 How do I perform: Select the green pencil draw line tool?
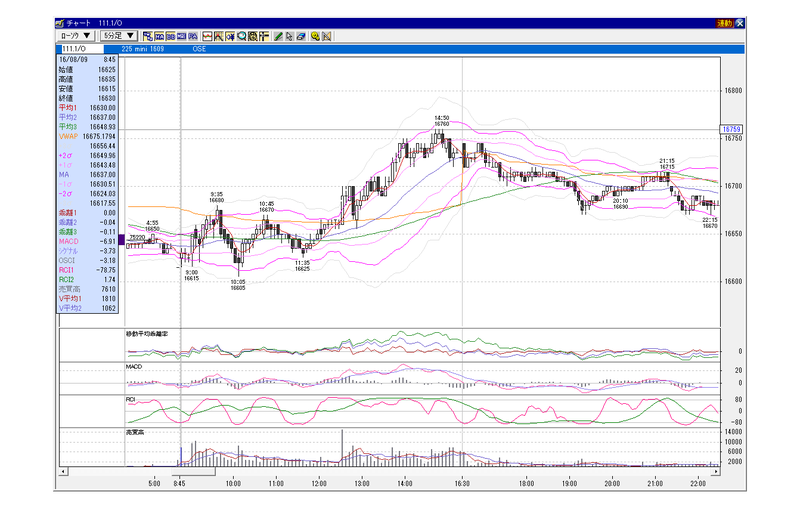point(278,36)
